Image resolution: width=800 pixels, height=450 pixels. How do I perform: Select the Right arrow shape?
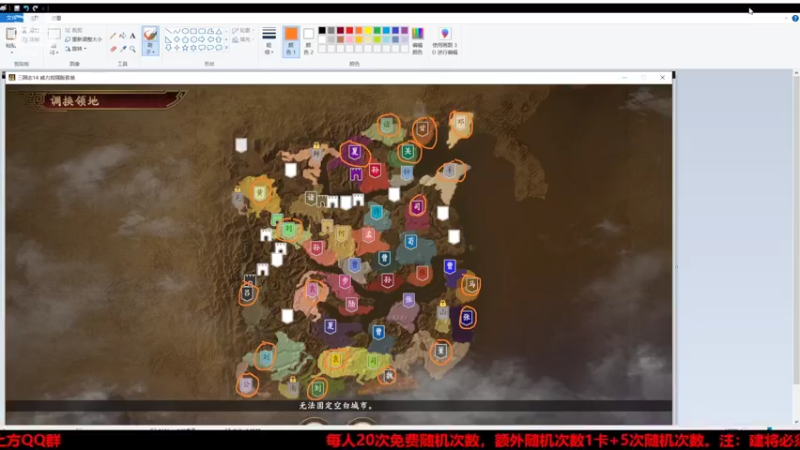pos(202,39)
